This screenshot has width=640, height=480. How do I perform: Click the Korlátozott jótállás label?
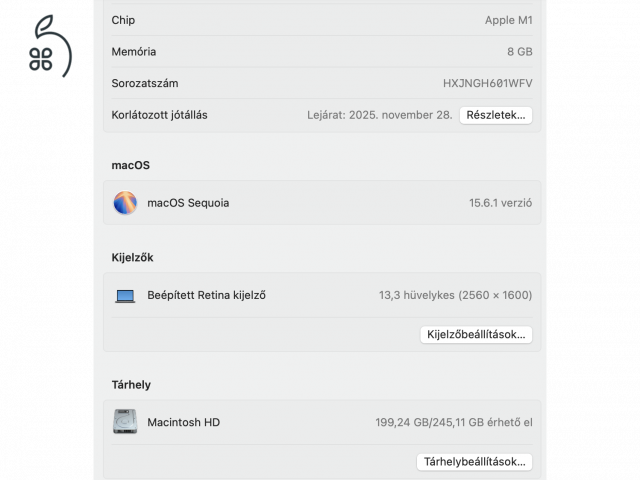(x=160, y=115)
